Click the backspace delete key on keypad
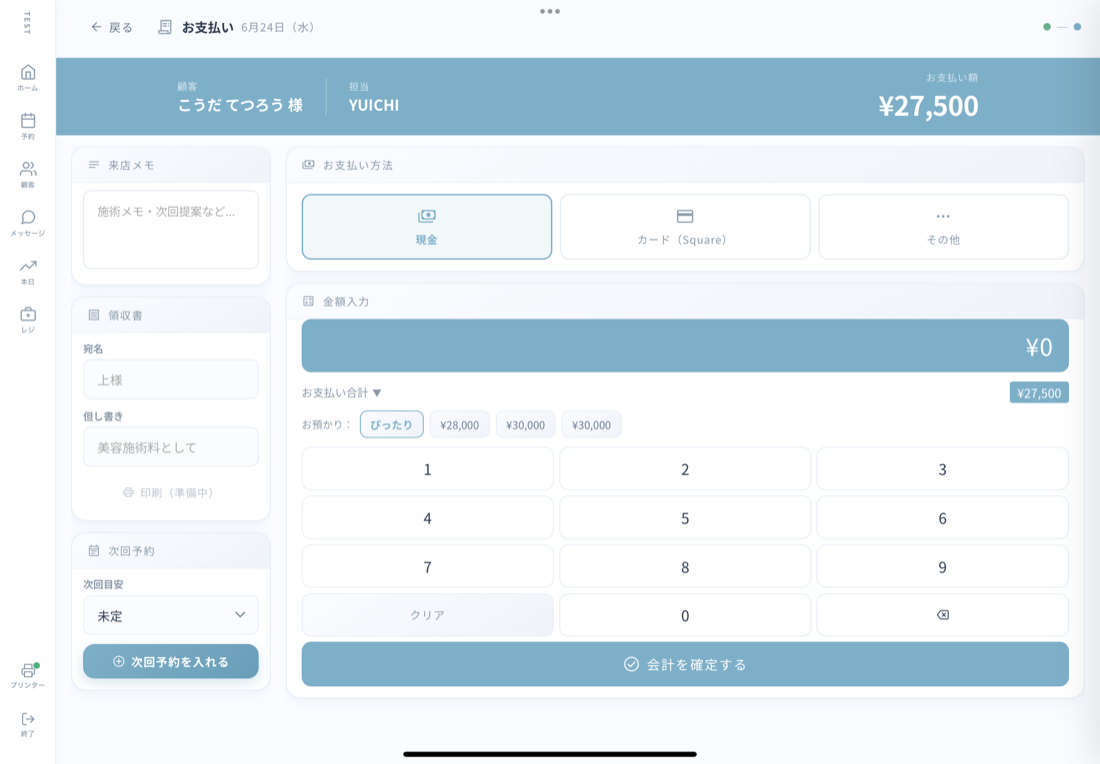This screenshot has height=764, width=1100. [942, 615]
